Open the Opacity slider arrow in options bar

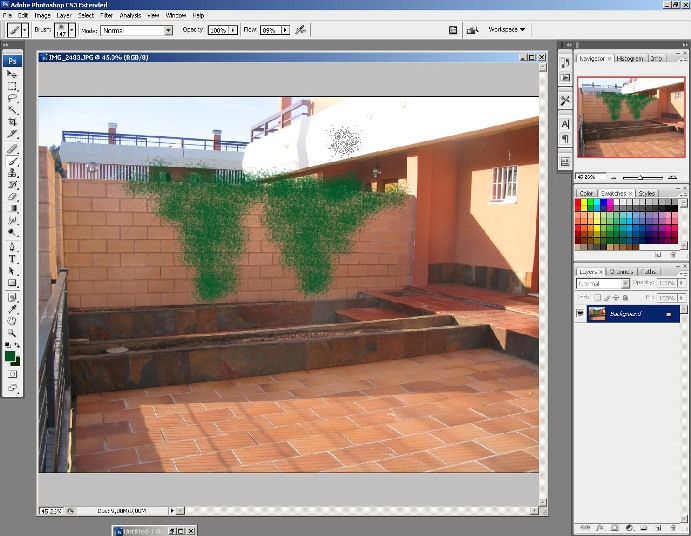[x=233, y=30]
